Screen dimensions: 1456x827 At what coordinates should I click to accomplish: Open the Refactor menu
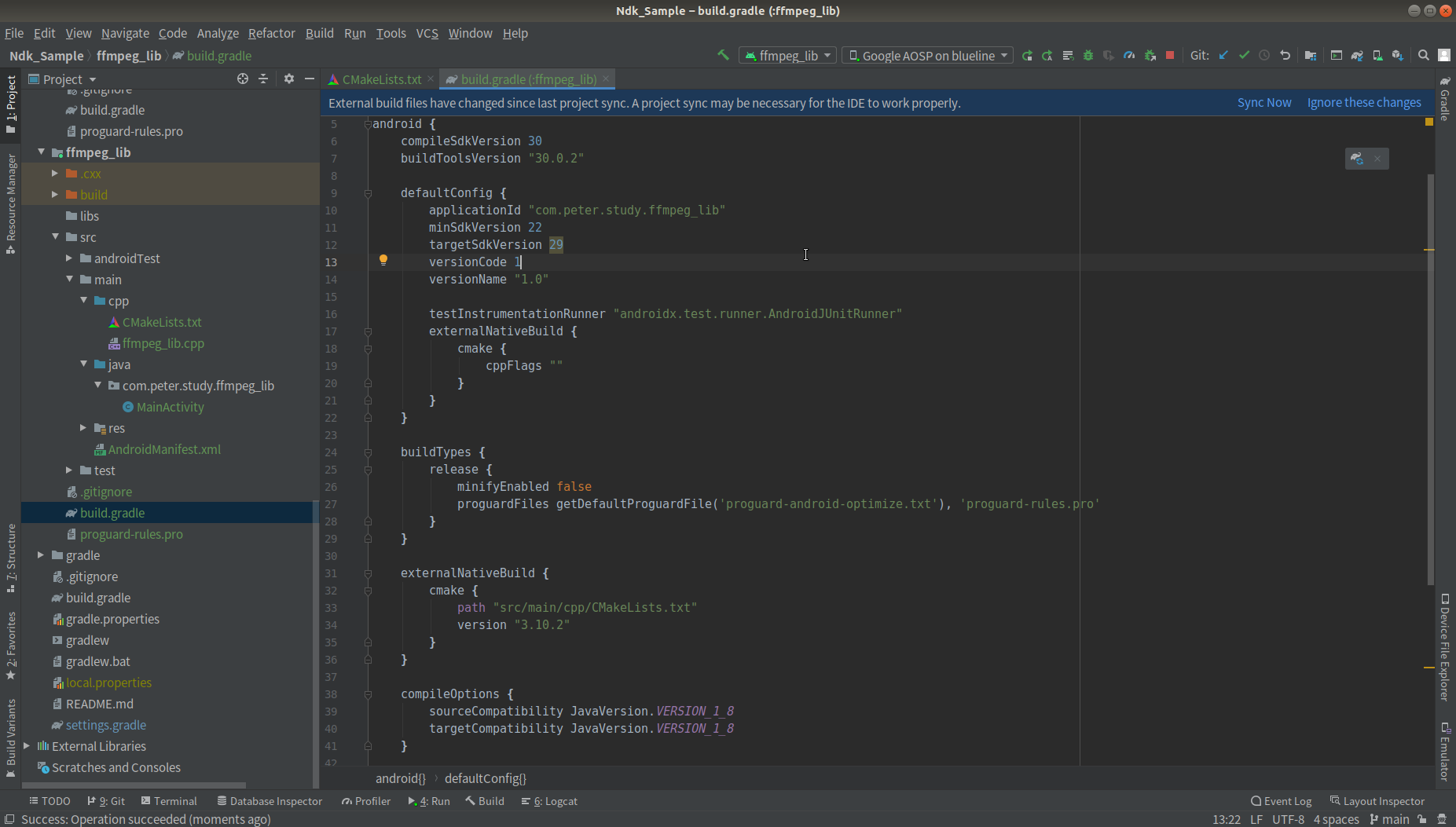pos(272,33)
